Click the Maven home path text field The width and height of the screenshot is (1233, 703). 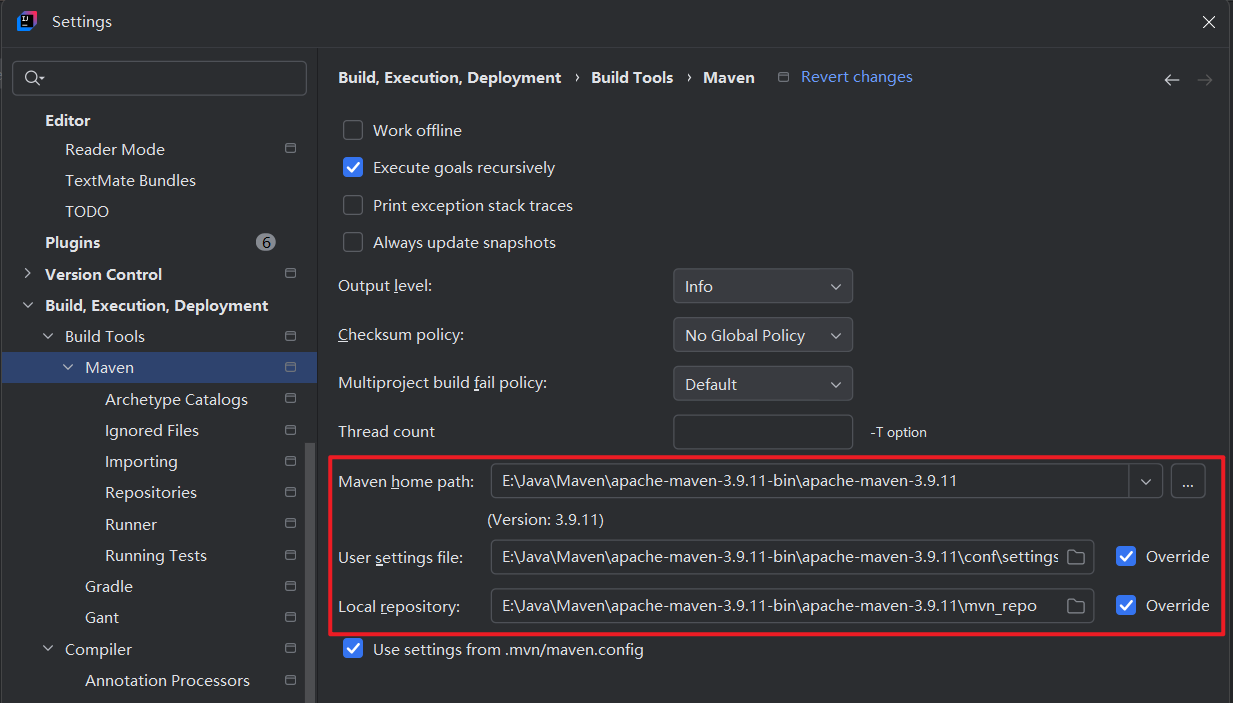point(810,481)
